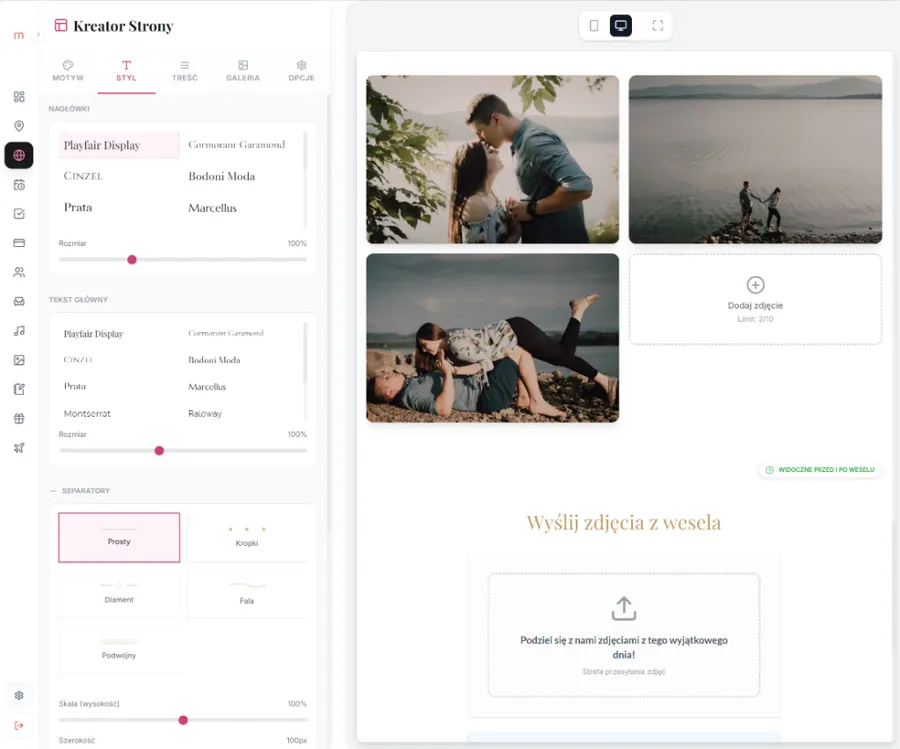The image size is (900, 749).
Task: Switch to mobile preview device icon
Action: (x=594, y=26)
